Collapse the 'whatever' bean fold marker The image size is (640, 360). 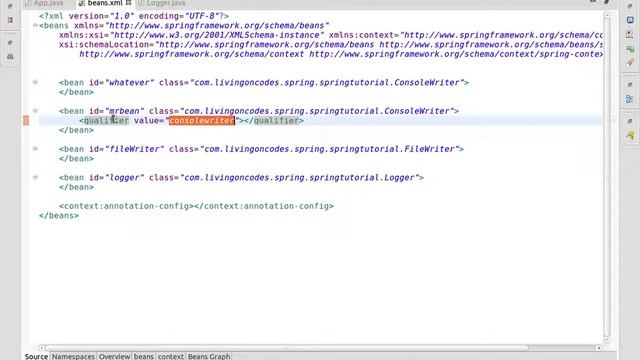point(35,82)
